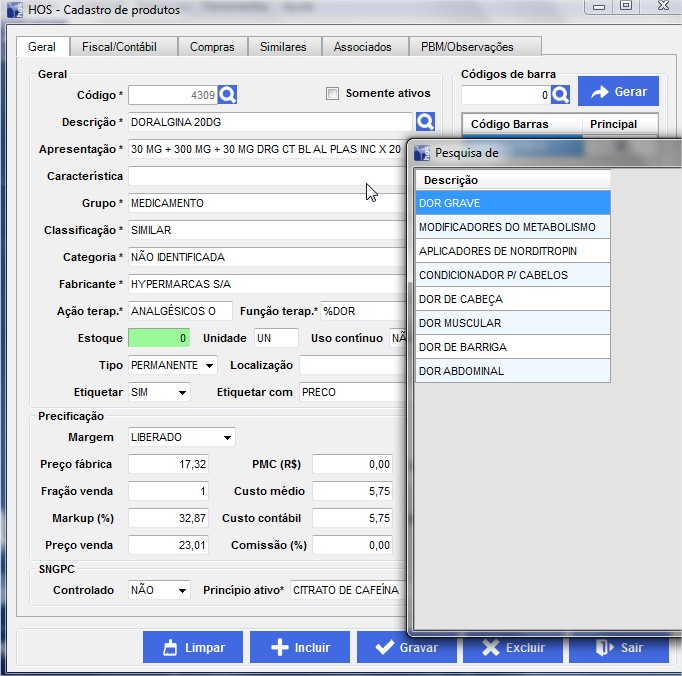Click the Gravar checkmark button
This screenshot has width=682, height=676.
[406, 647]
